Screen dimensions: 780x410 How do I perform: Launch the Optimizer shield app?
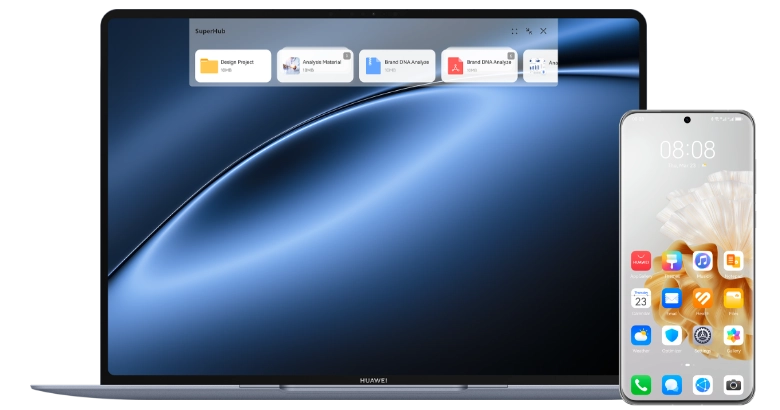672,336
